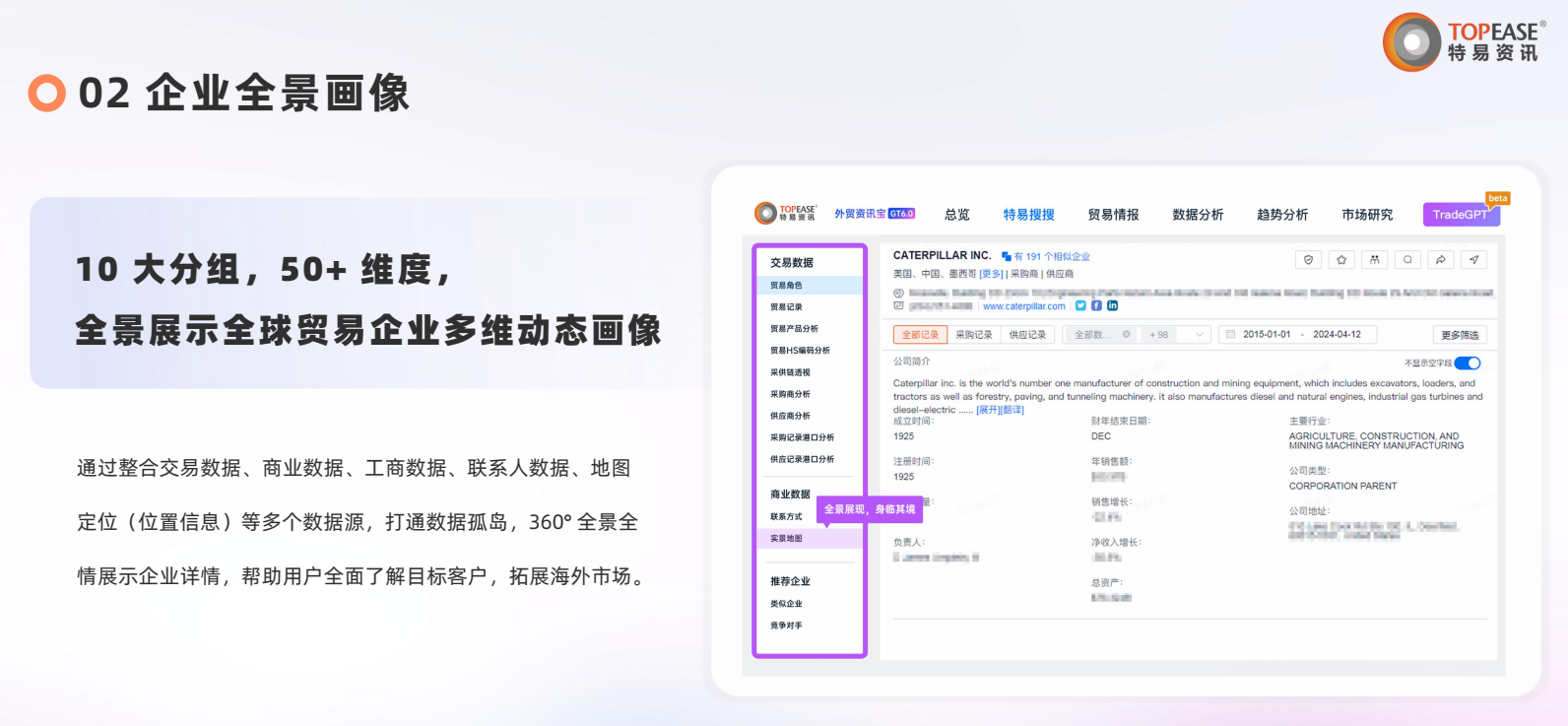Click the 商业数据 sidebar heading
The height and width of the screenshot is (726, 1568).
790,495
